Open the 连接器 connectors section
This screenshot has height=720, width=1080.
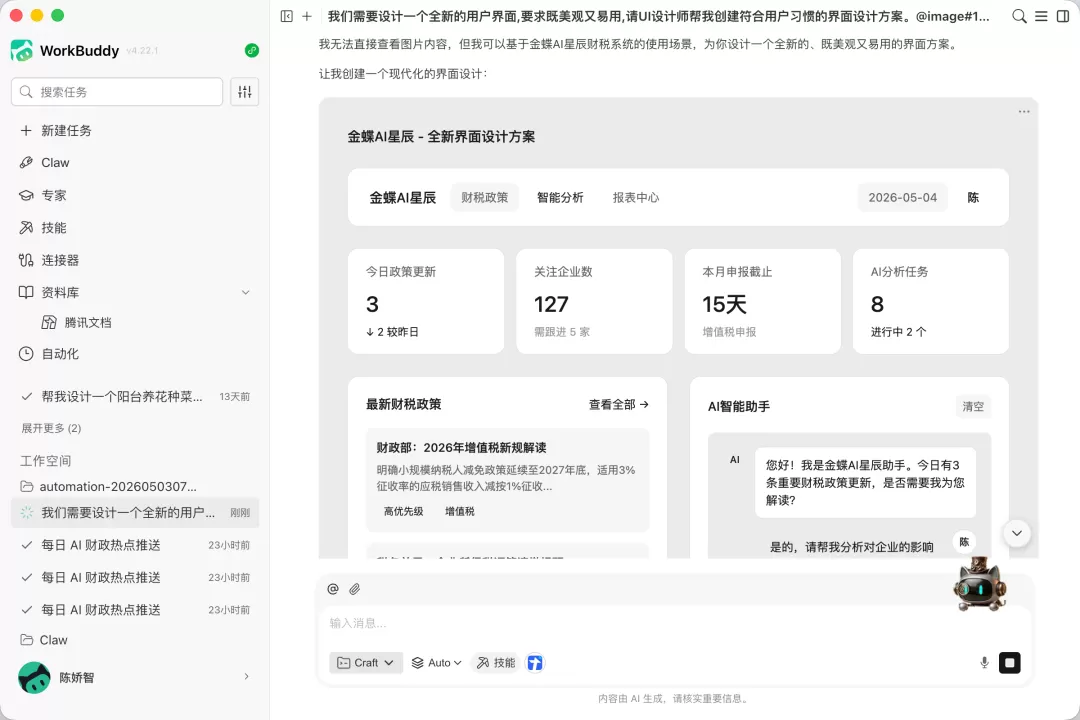coord(135,260)
